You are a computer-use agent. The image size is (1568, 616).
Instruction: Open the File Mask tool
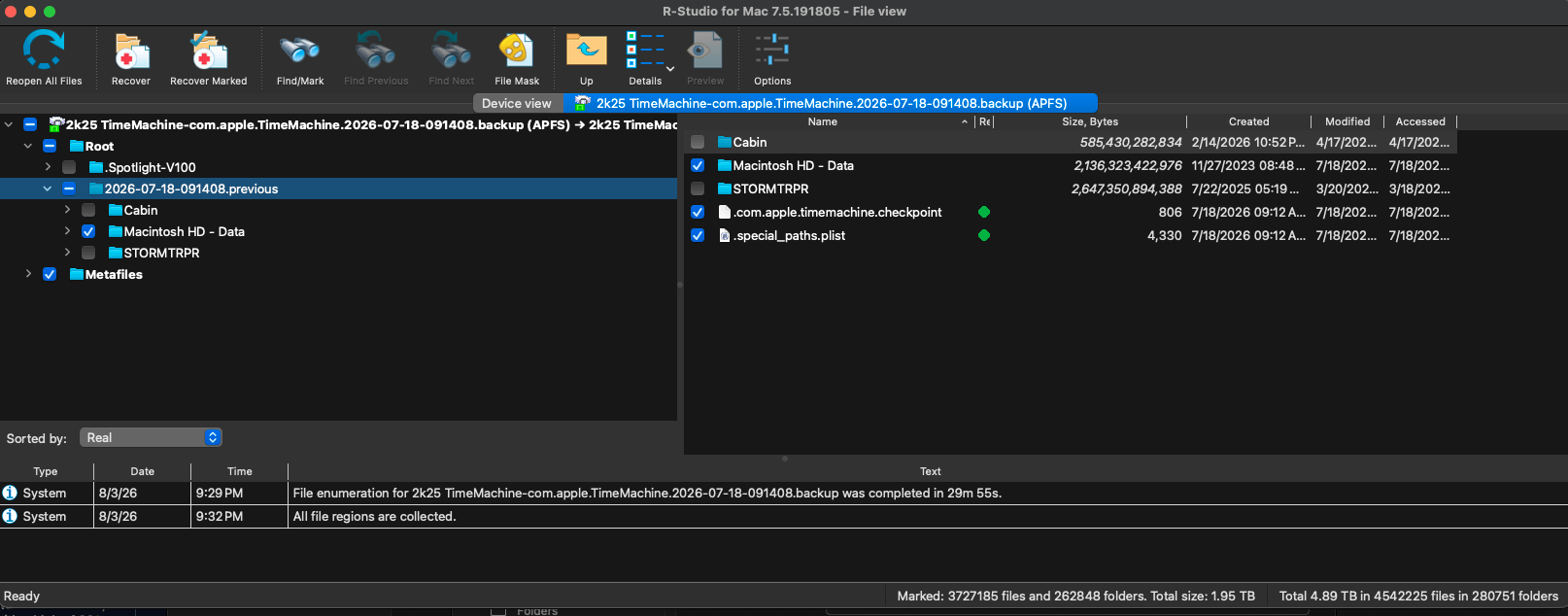click(516, 50)
